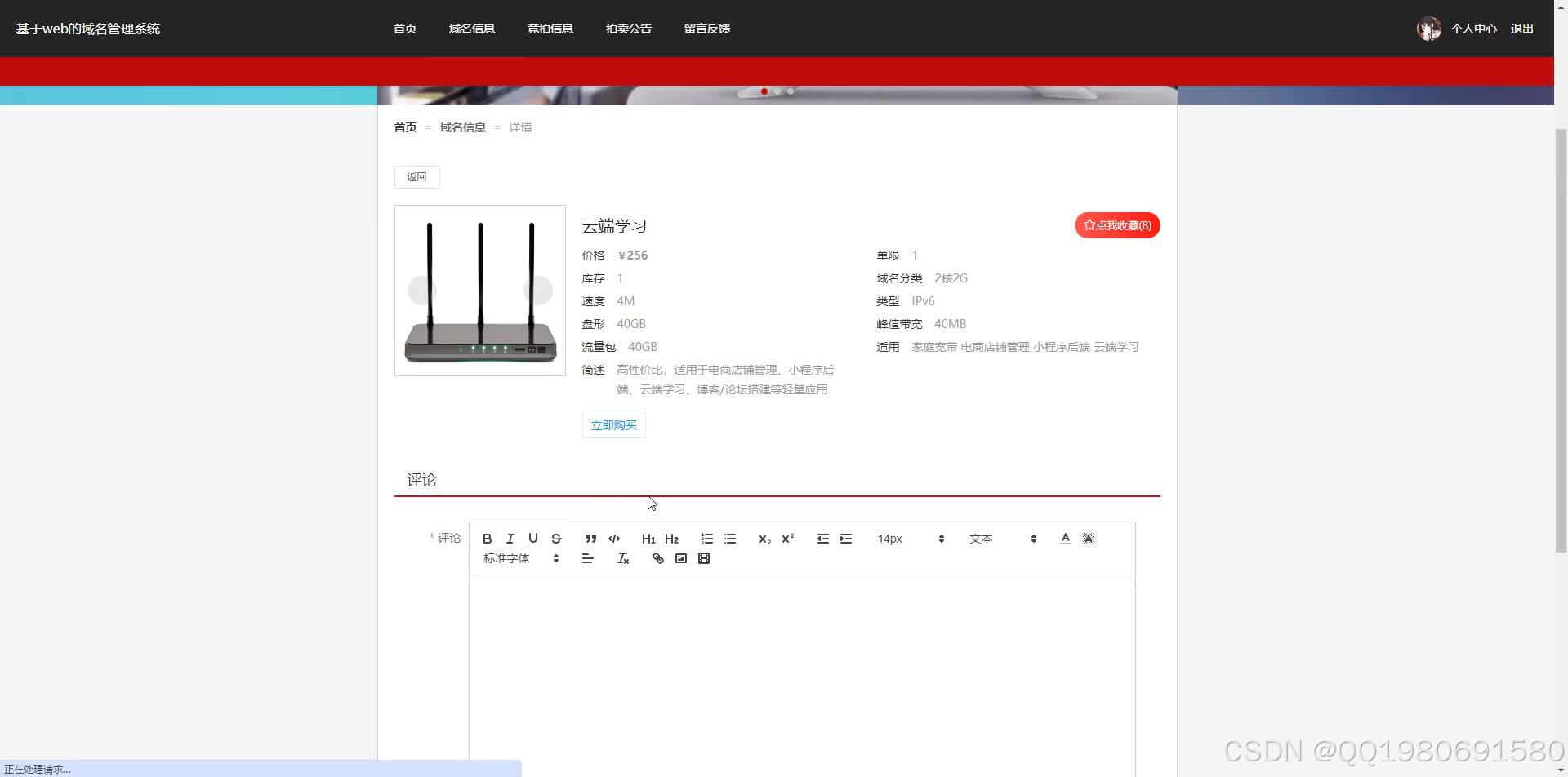Toggle underline in the comment toolbar
This screenshot has width=1568, height=777.
coord(533,539)
